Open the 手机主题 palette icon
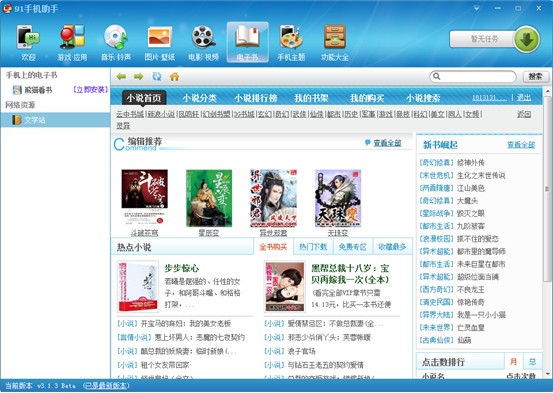 pos(291,37)
